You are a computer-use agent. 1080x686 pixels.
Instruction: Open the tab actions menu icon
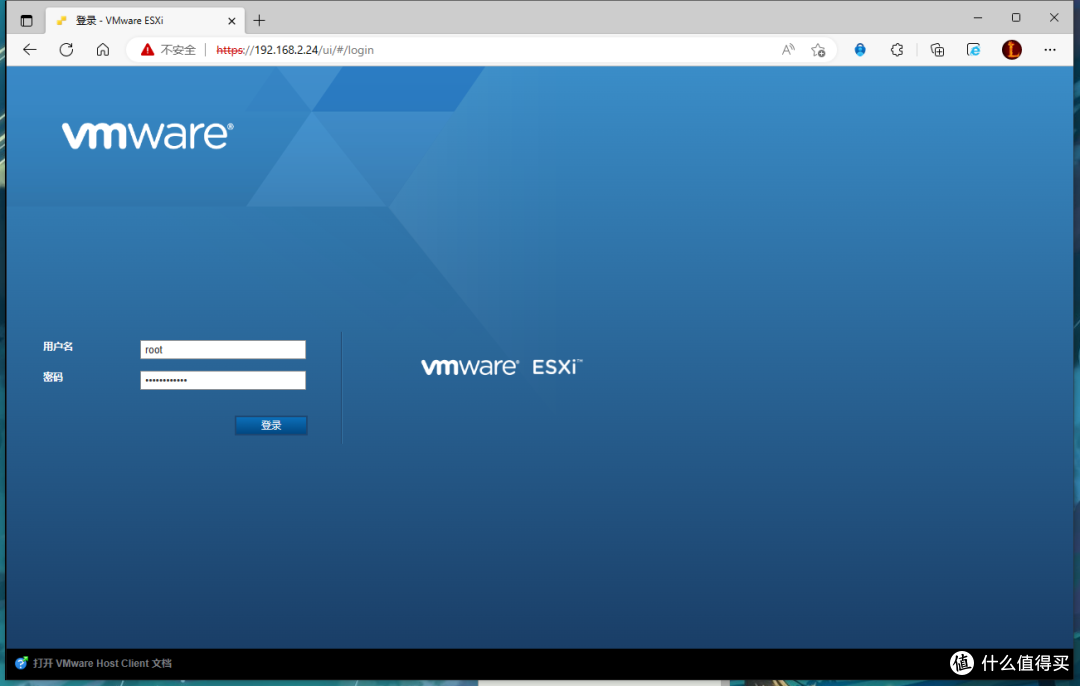(26, 20)
